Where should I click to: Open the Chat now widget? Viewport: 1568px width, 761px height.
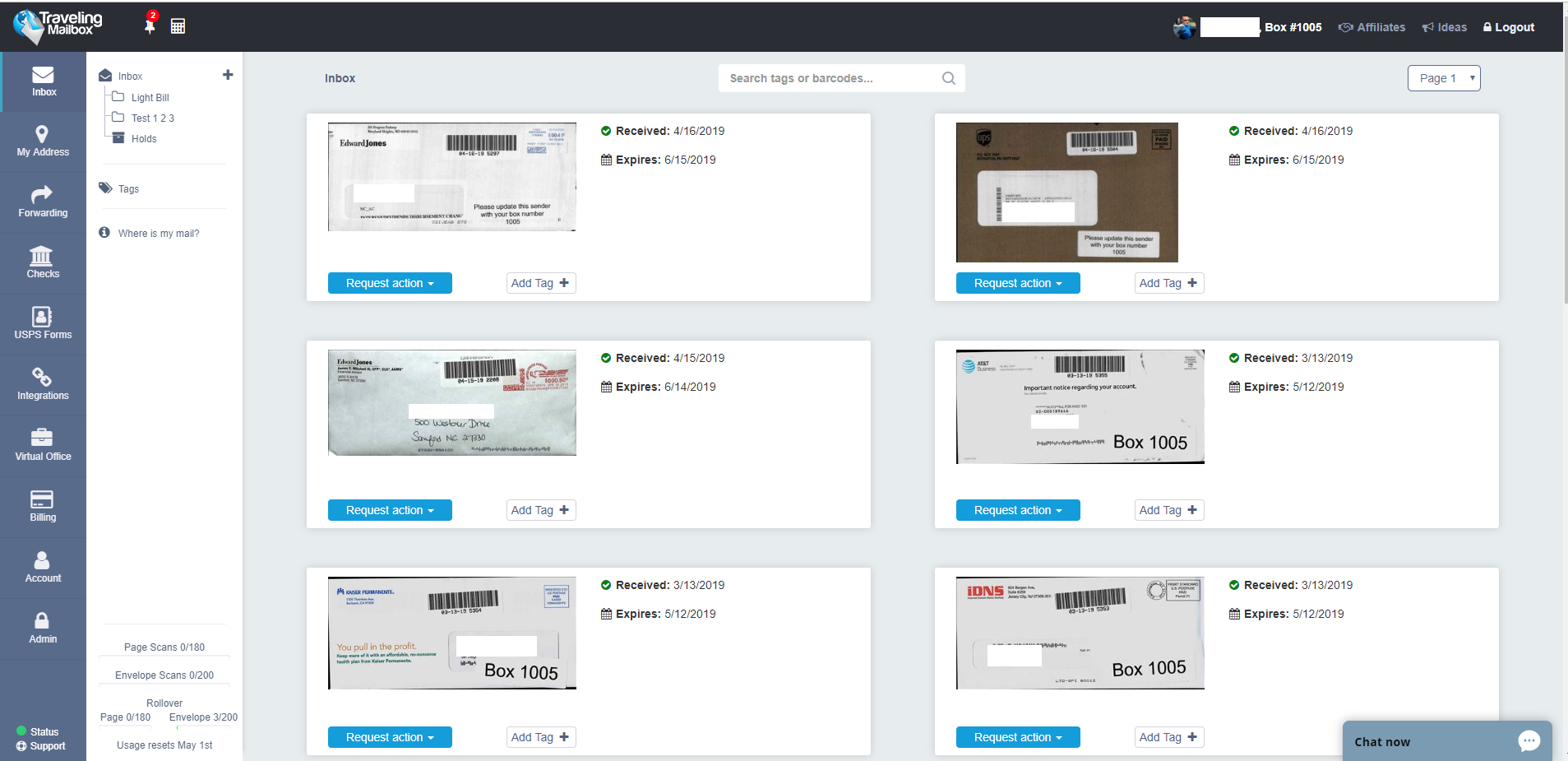click(1447, 741)
